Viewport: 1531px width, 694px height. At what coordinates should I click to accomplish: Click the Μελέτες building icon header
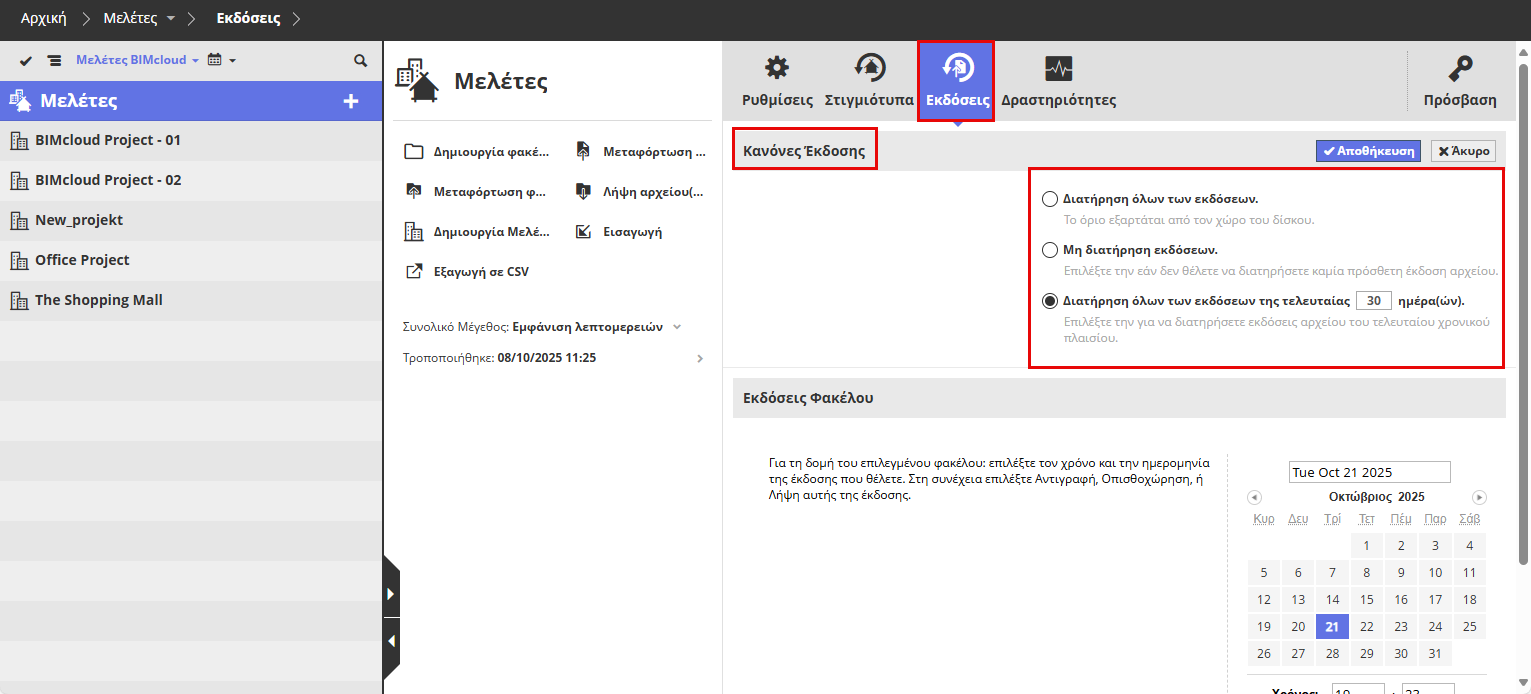pos(418,81)
